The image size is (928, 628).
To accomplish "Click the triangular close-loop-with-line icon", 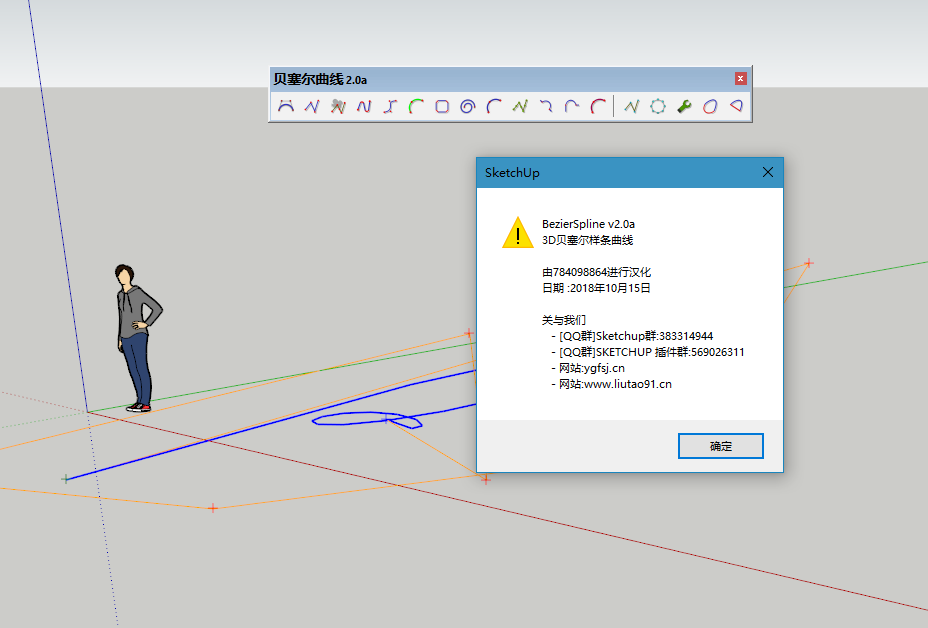I will (736, 107).
